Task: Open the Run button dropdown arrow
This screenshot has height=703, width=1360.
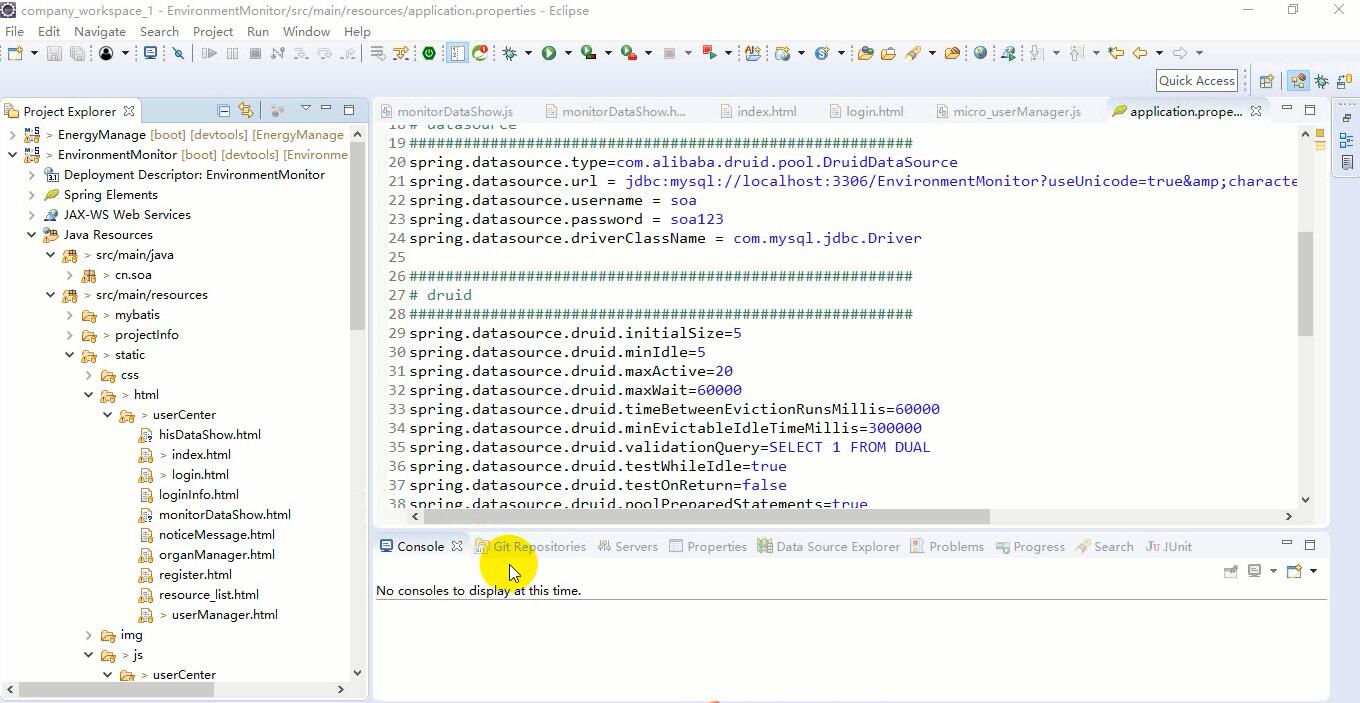Action: pos(568,53)
